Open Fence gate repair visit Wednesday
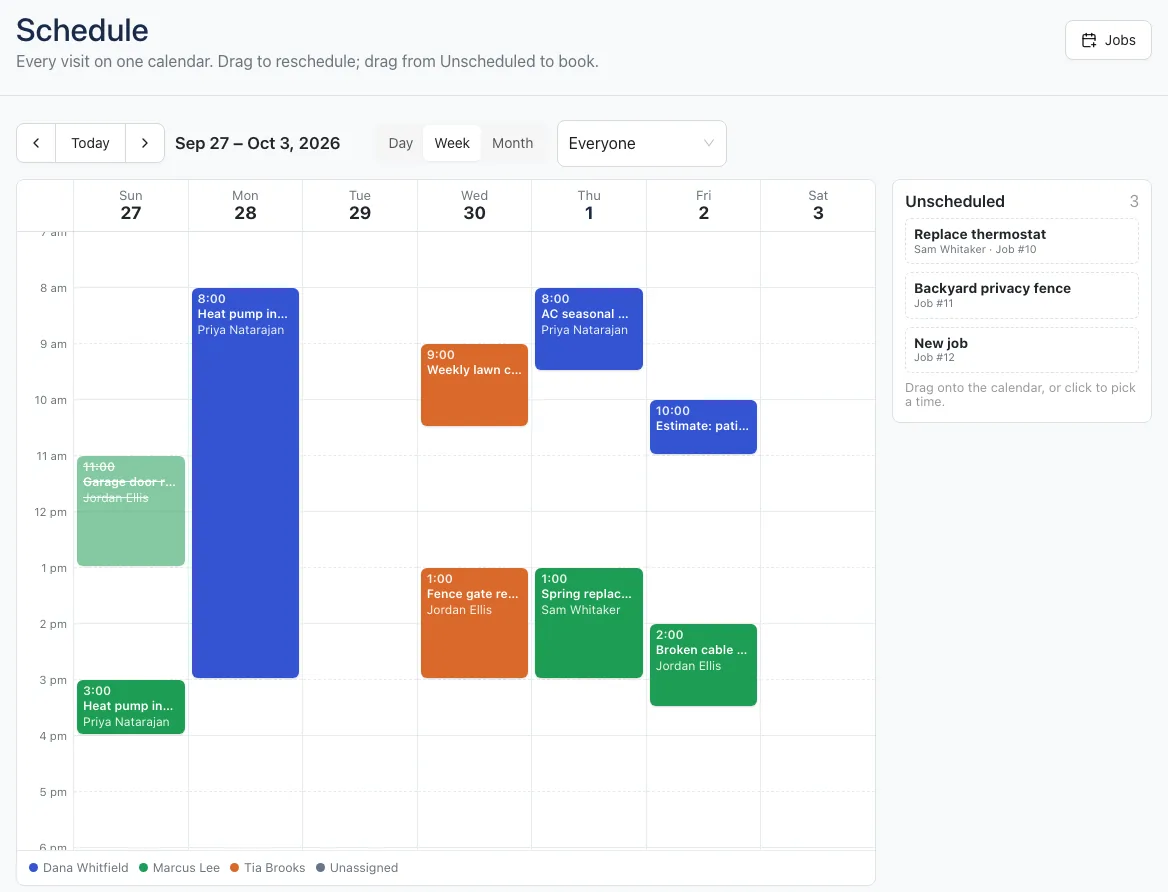The width and height of the screenshot is (1168, 892). 474,623
